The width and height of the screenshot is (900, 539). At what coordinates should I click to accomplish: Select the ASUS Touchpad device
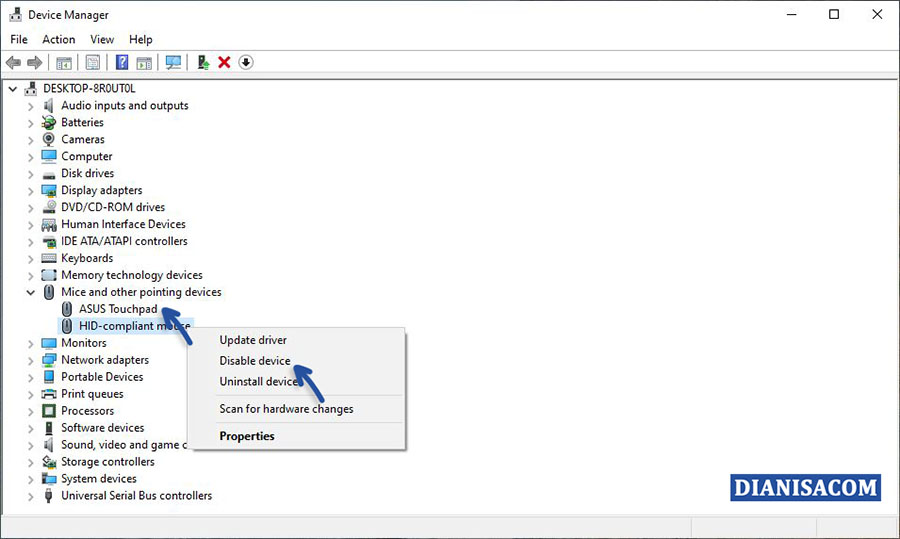click(x=118, y=309)
